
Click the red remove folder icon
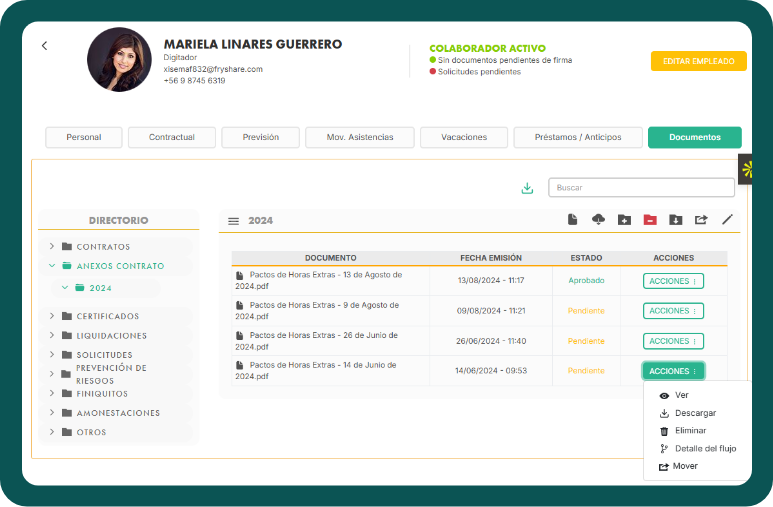[650, 220]
